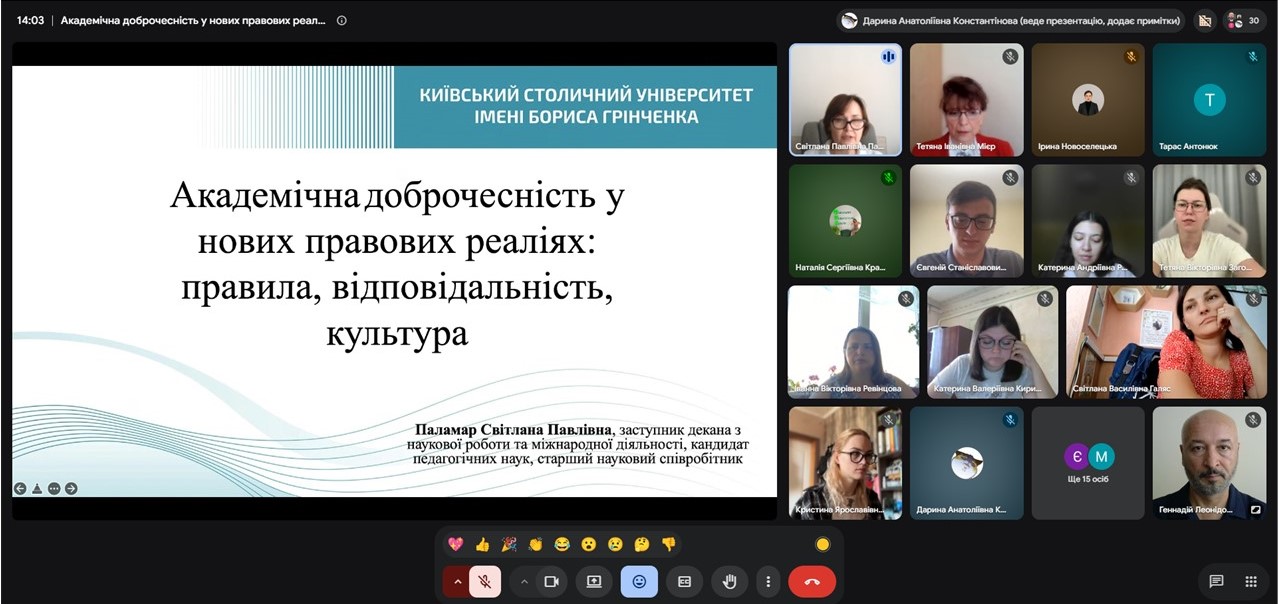
Task: Leave the call with the red hang-up button
Action: 812,581
